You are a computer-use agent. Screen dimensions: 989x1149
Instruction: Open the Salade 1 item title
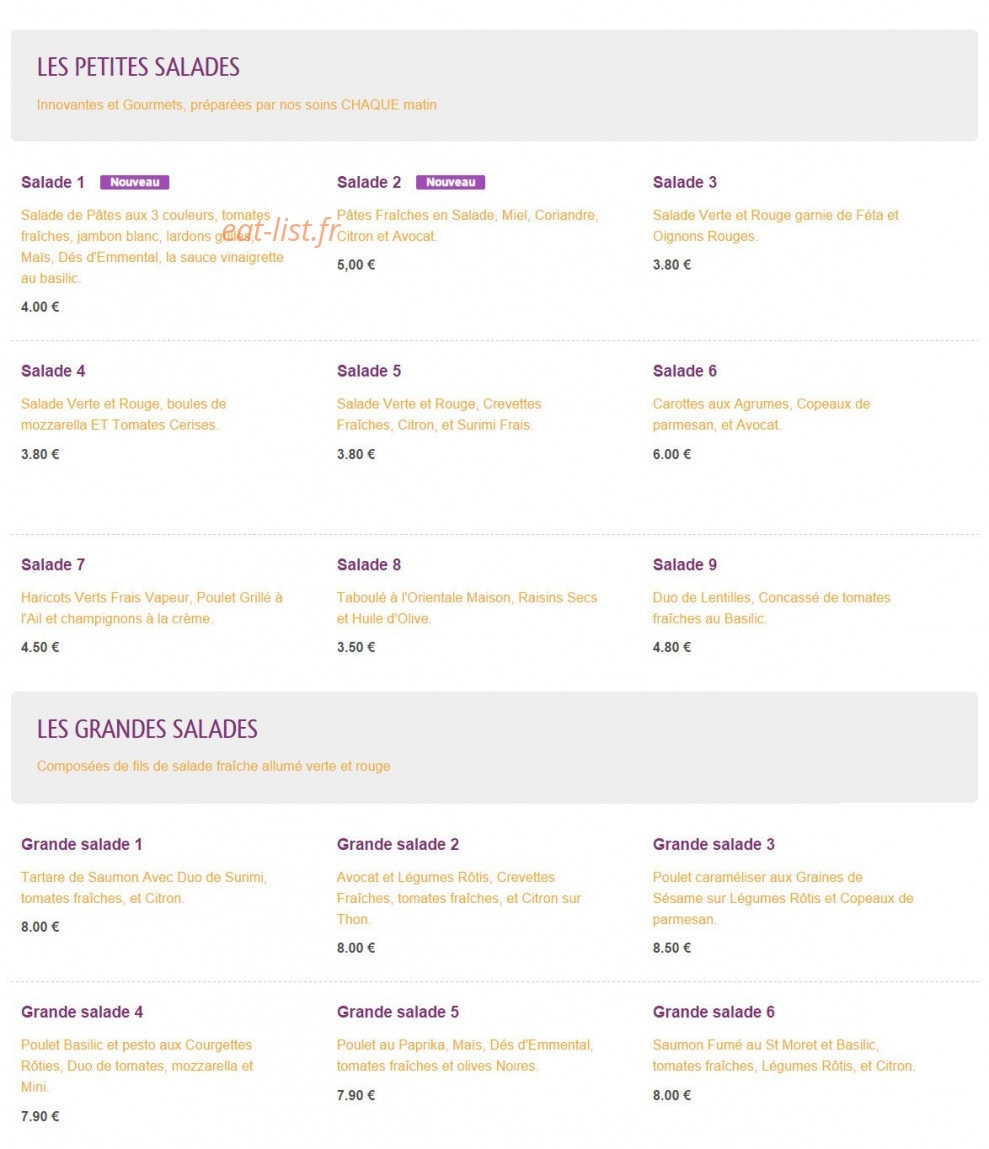coord(53,182)
